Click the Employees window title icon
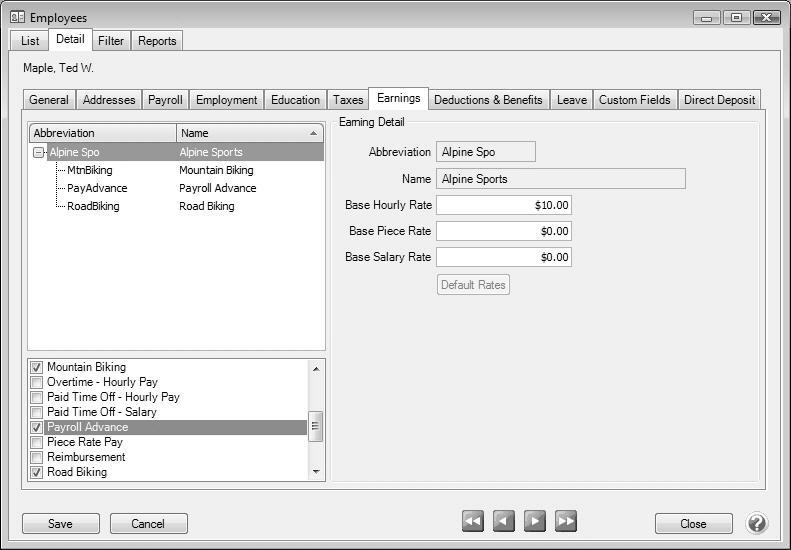This screenshot has width=791, height=550. [17, 17]
